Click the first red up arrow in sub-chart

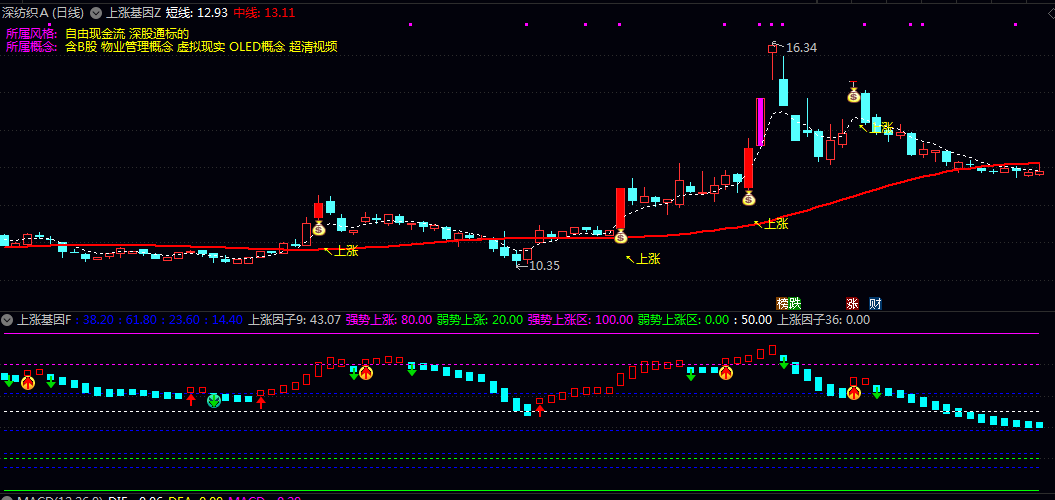click(191, 400)
